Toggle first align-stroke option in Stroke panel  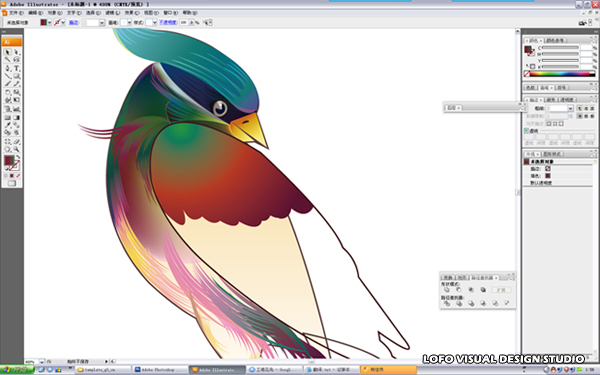pos(549,124)
